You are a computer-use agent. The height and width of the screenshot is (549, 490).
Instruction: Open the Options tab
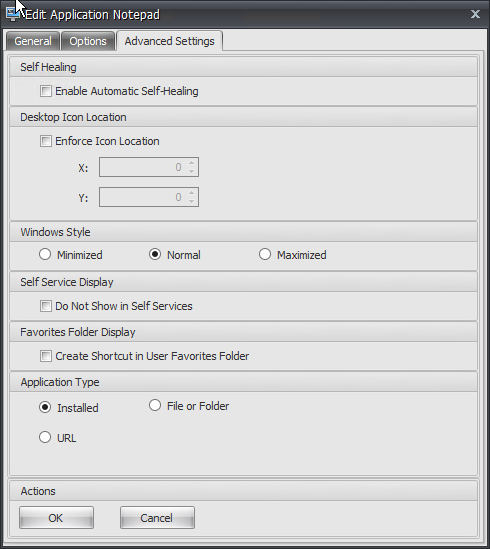[88, 41]
